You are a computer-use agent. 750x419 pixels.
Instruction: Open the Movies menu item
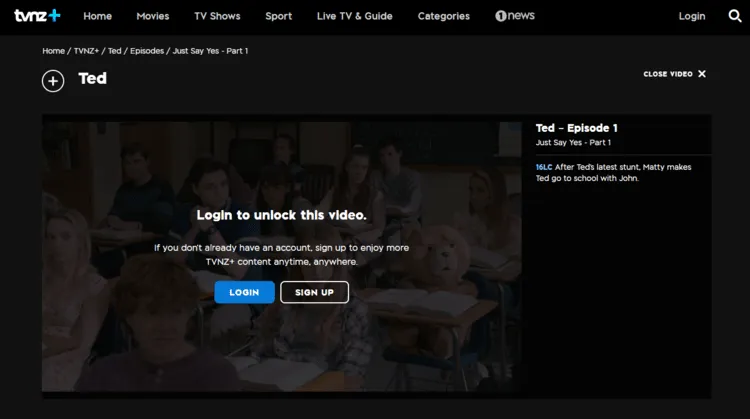pyautogui.click(x=153, y=16)
